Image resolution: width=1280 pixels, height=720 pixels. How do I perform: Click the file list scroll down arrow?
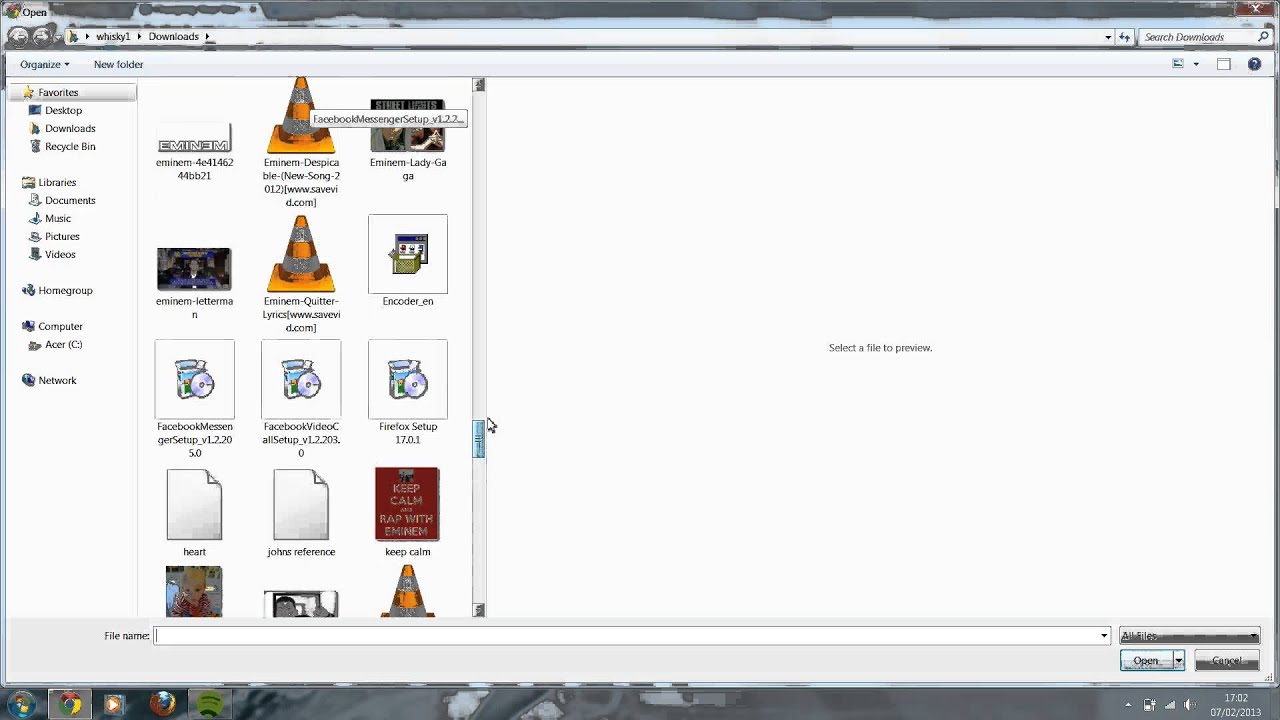pyautogui.click(x=479, y=610)
